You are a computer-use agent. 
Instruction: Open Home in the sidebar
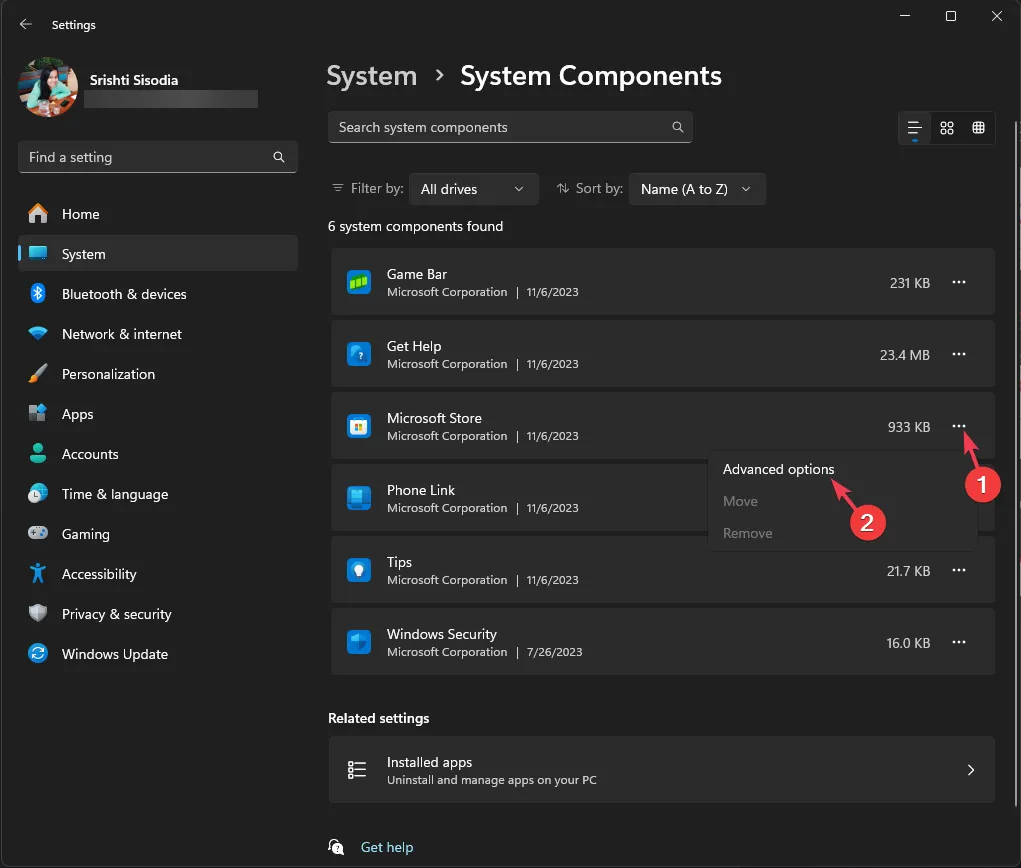(158, 214)
